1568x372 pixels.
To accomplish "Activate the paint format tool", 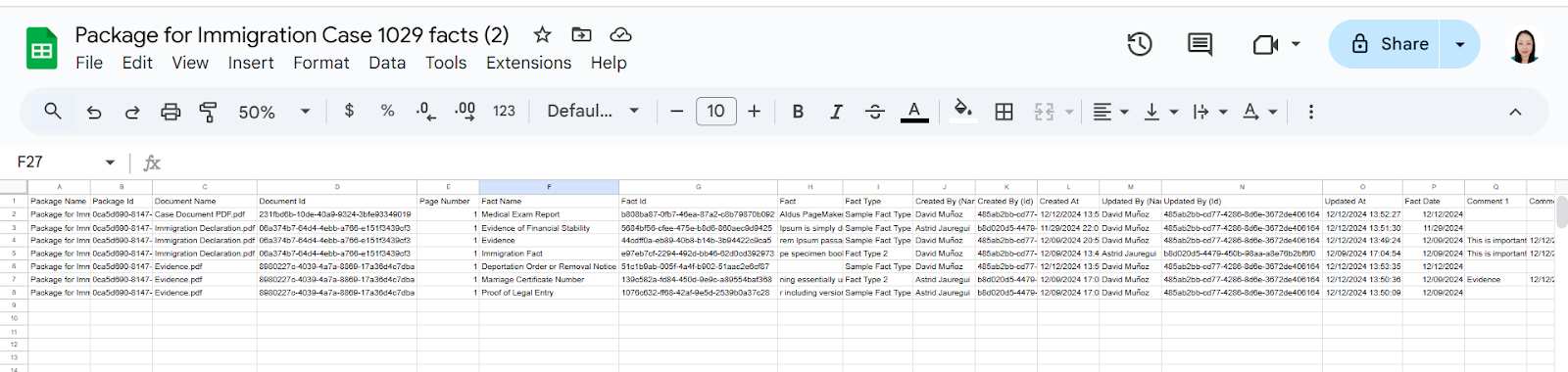I will tap(208, 112).
